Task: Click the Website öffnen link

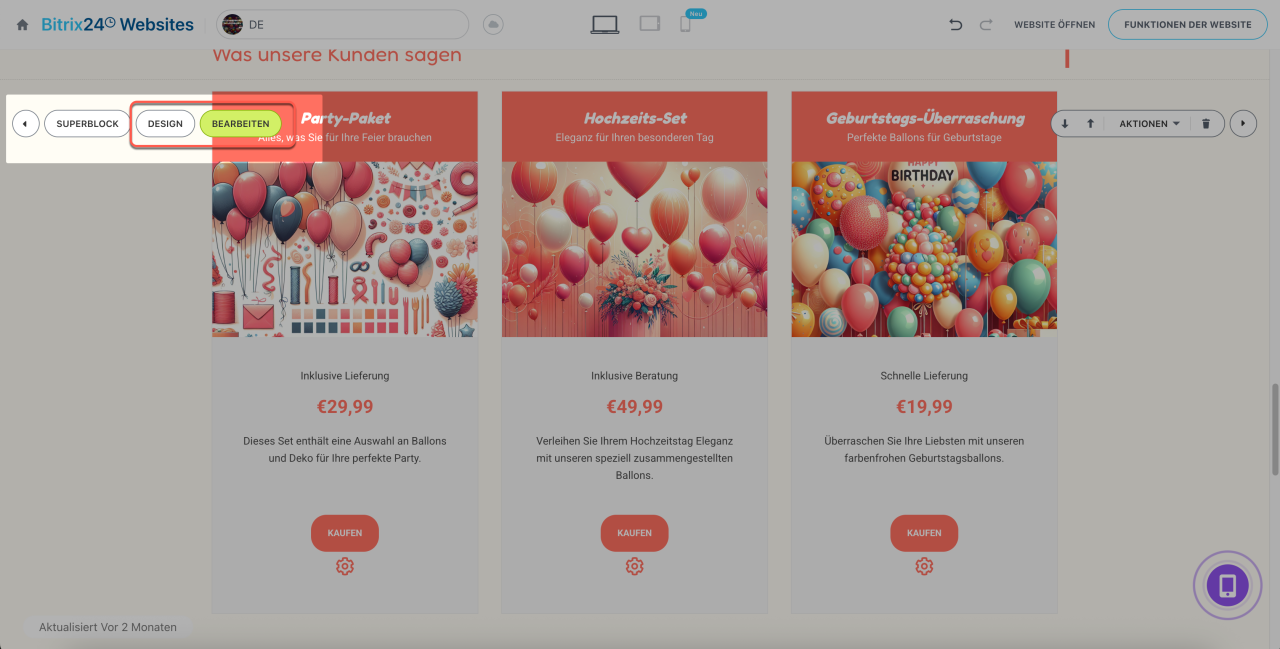Action: [1054, 24]
